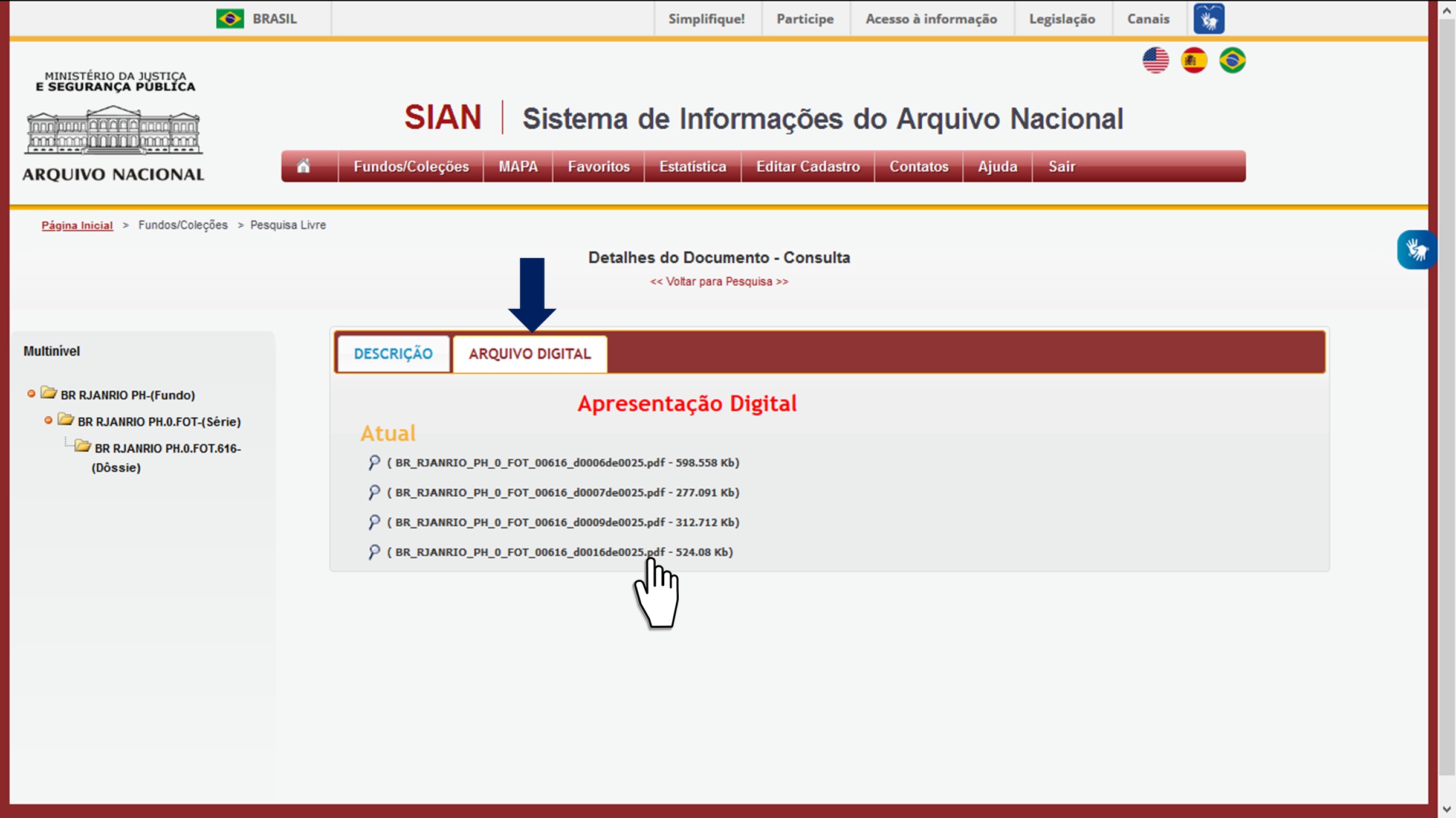Click the scrollbar down arrow

click(1446, 810)
